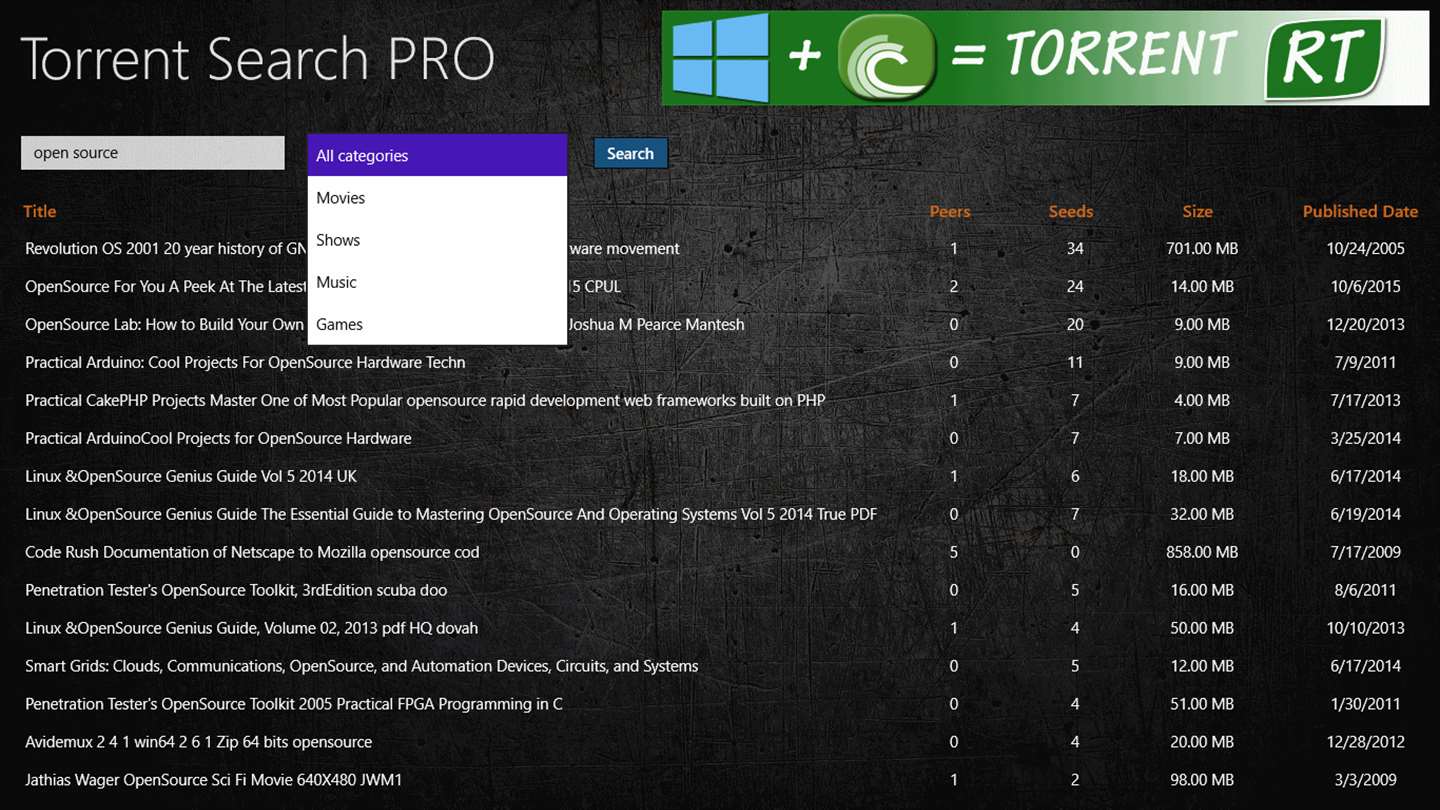Sort results by the Title column header

pyautogui.click(x=40, y=211)
